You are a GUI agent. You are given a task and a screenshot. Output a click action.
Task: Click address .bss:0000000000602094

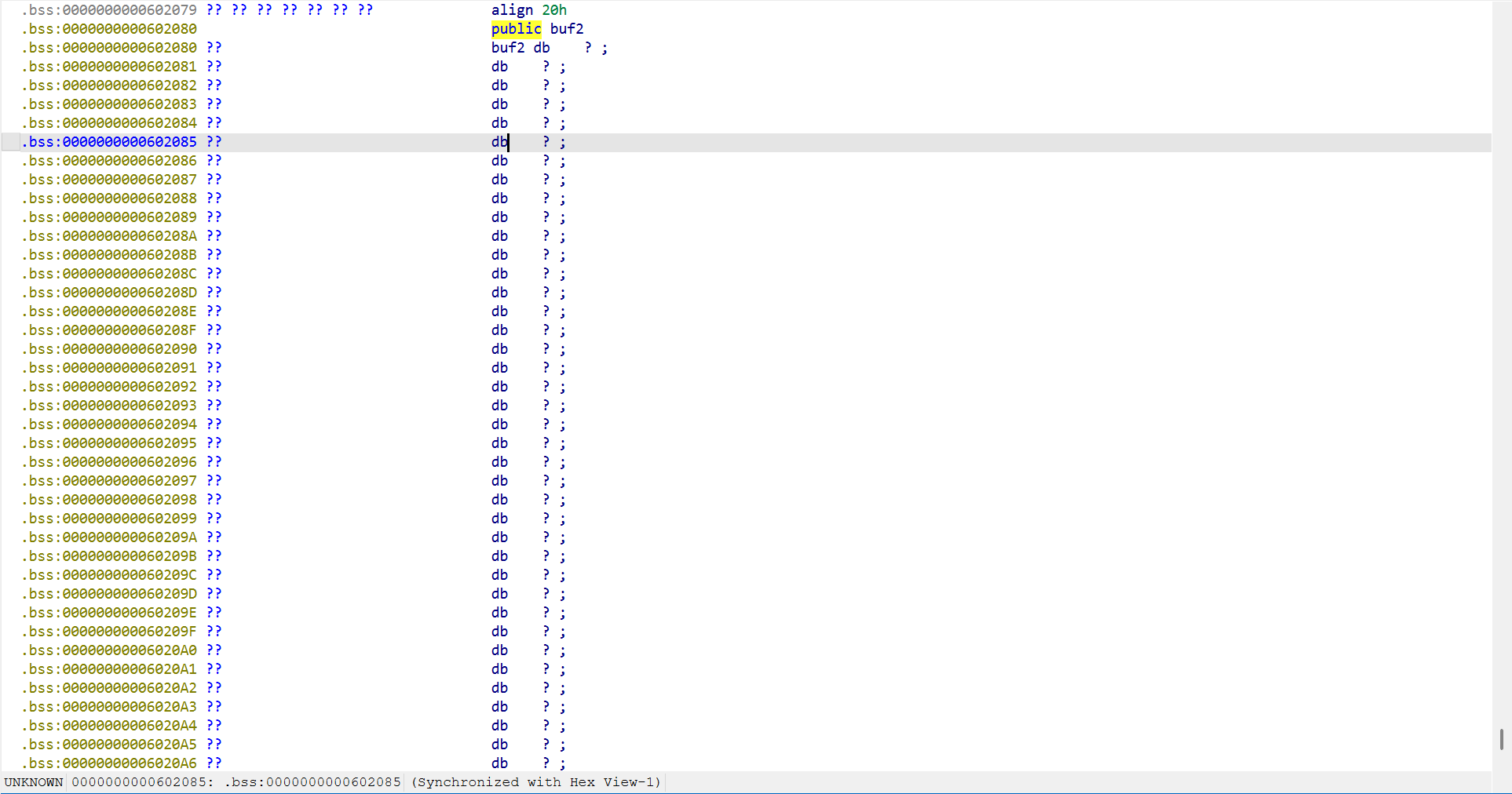coord(110,424)
